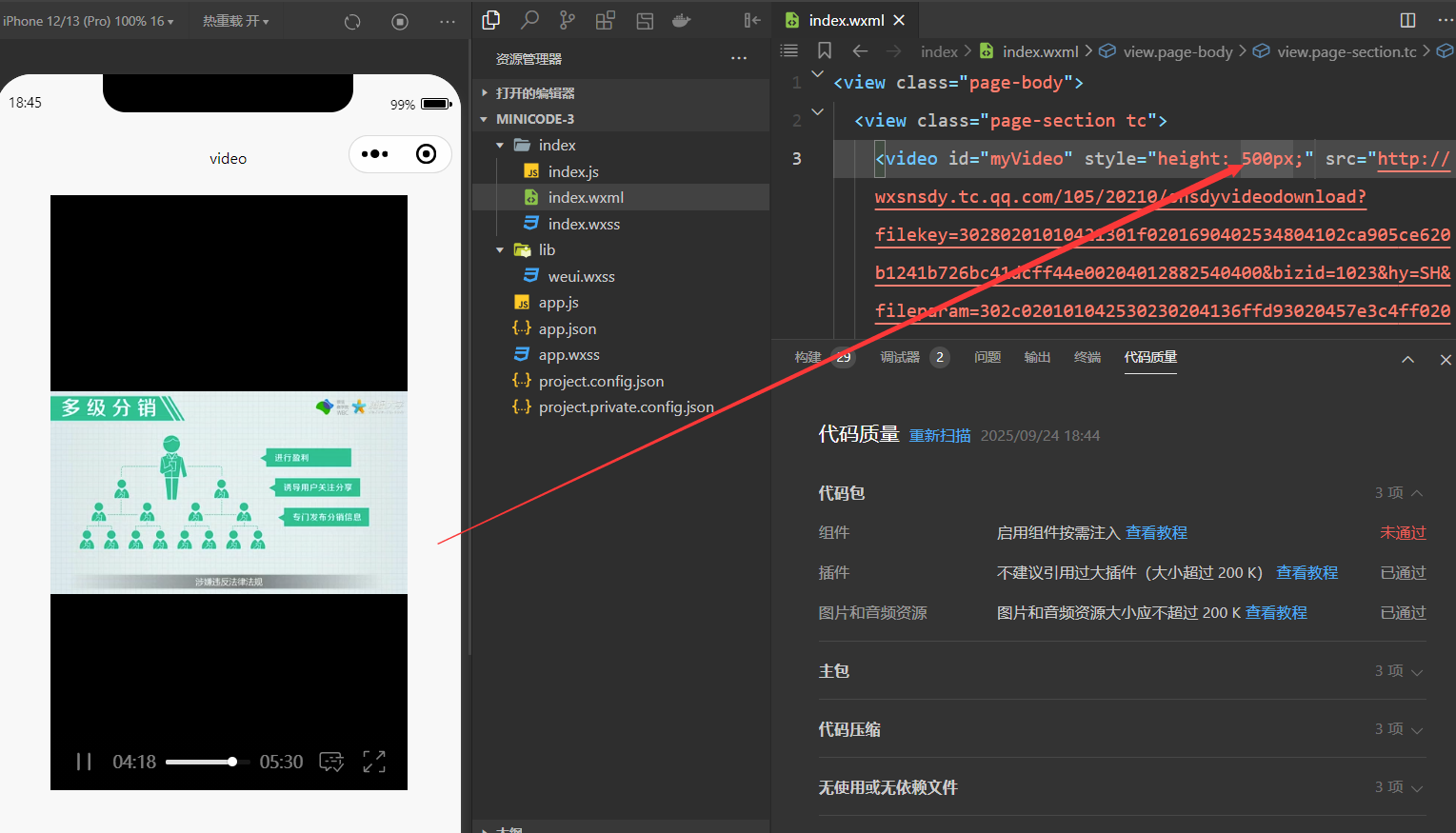Click the 重新扫描 rescan link
The height and width of the screenshot is (833, 1456).
(x=940, y=435)
